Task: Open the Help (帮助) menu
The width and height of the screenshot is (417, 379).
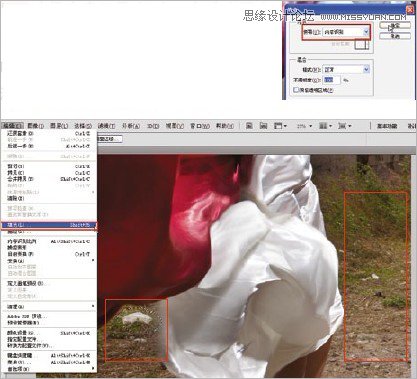Action: [x=225, y=126]
